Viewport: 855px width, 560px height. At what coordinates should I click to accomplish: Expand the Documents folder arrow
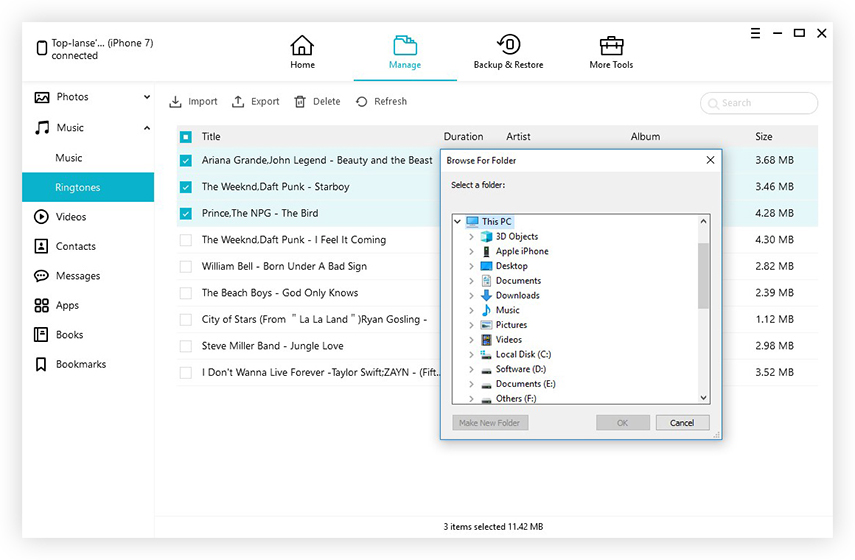tap(471, 281)
